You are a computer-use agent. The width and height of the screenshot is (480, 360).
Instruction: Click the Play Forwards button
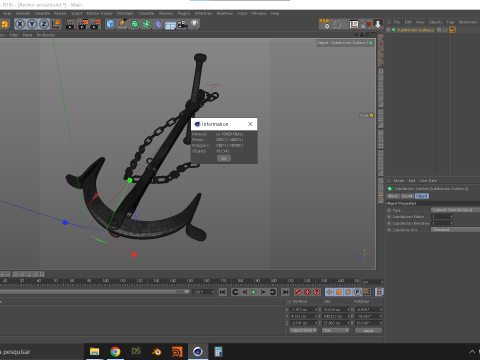[254, 292]
